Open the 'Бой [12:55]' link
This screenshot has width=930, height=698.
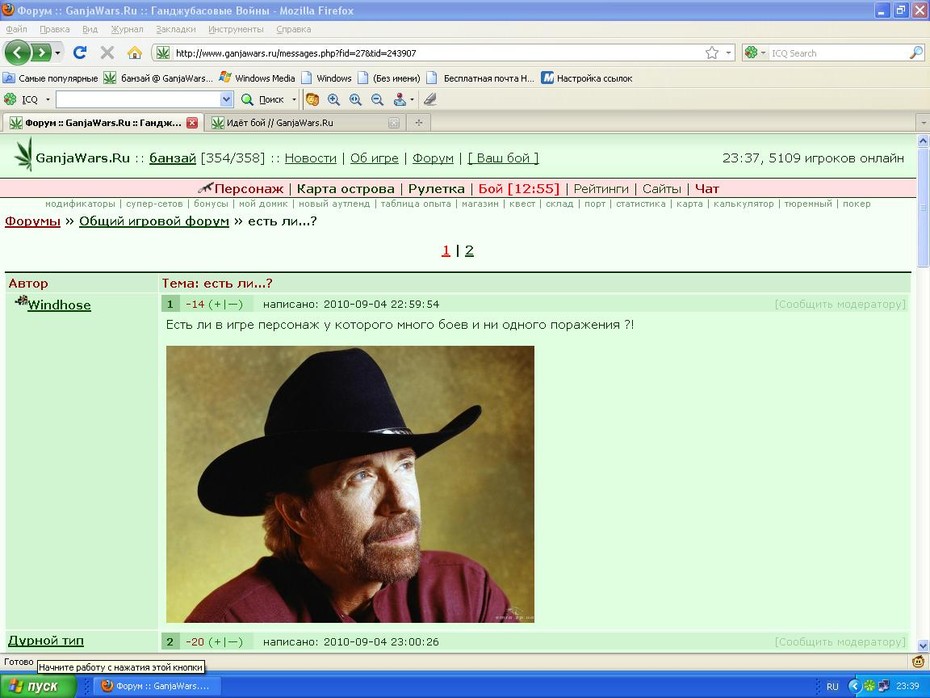tap(518, 189)
